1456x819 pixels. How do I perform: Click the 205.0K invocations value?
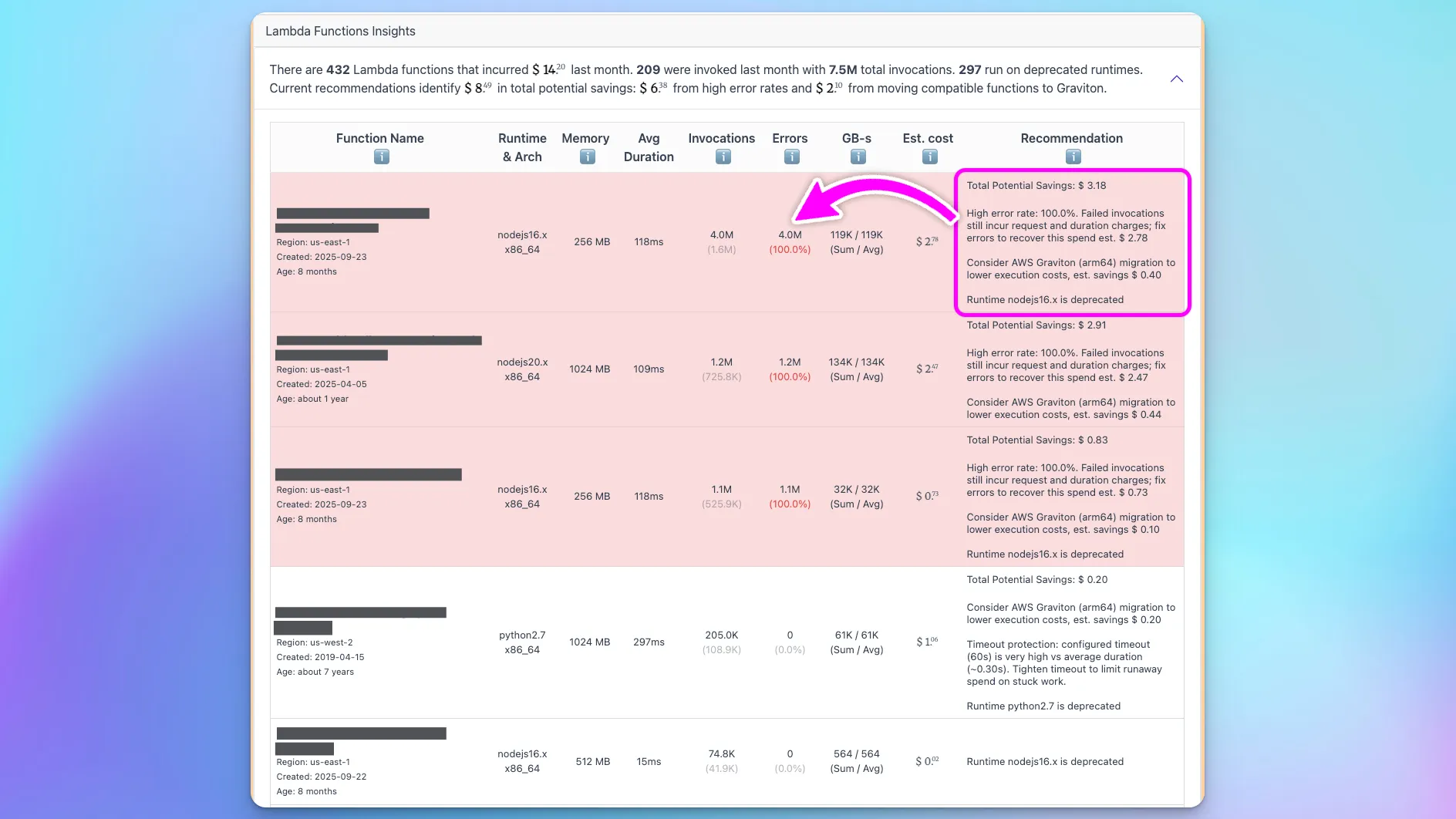(x=721, y=635)
